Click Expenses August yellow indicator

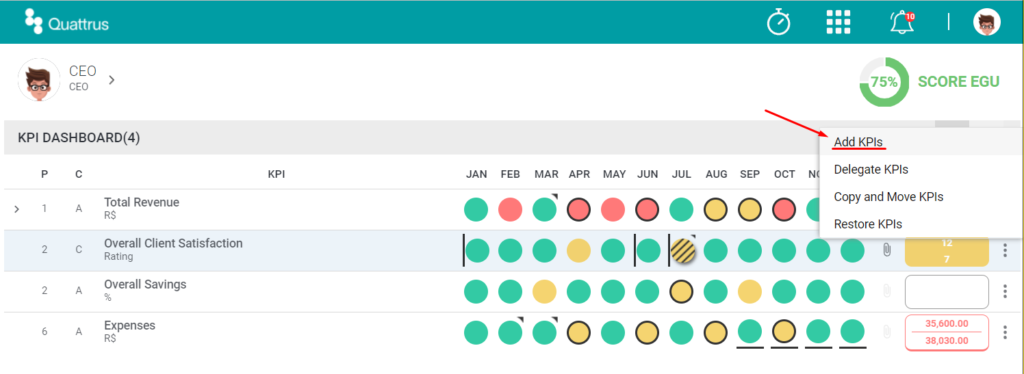pos(716,333)
